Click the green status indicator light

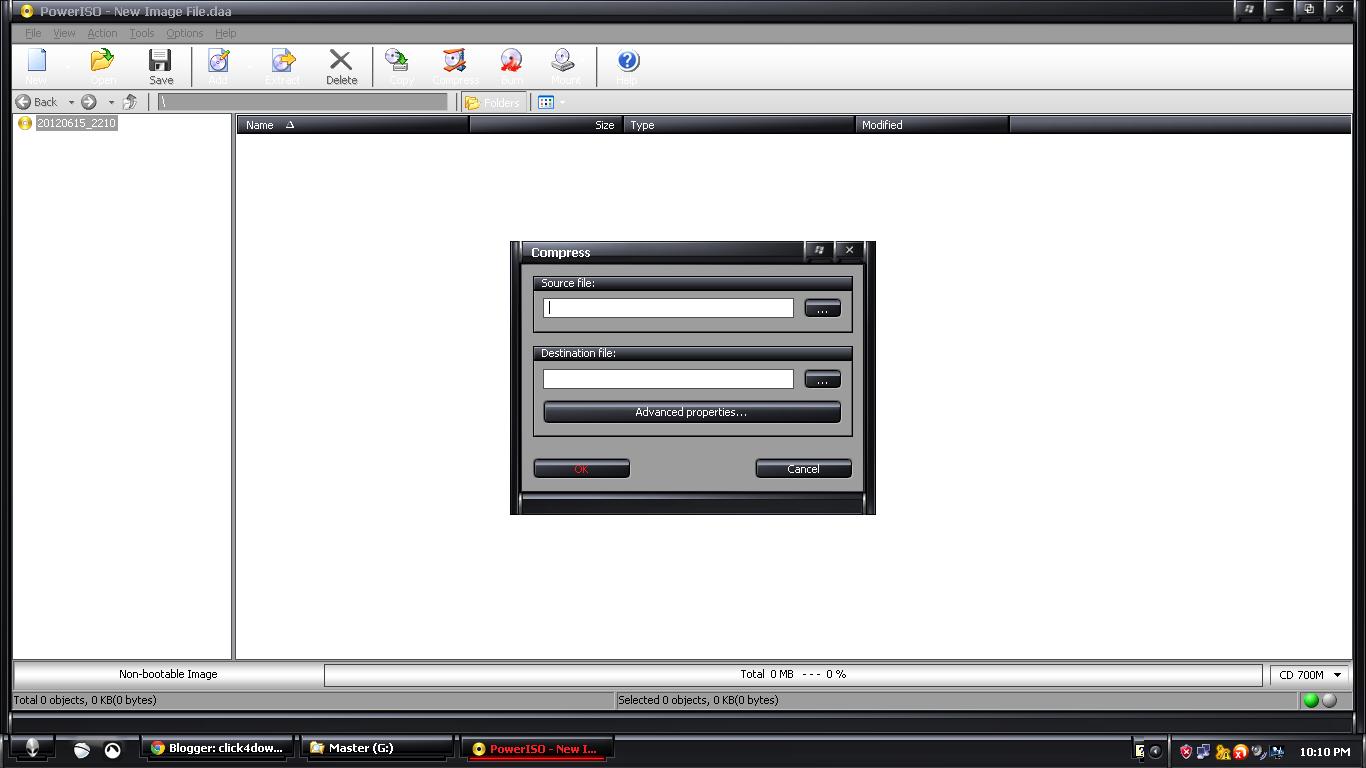point(1311,700)
